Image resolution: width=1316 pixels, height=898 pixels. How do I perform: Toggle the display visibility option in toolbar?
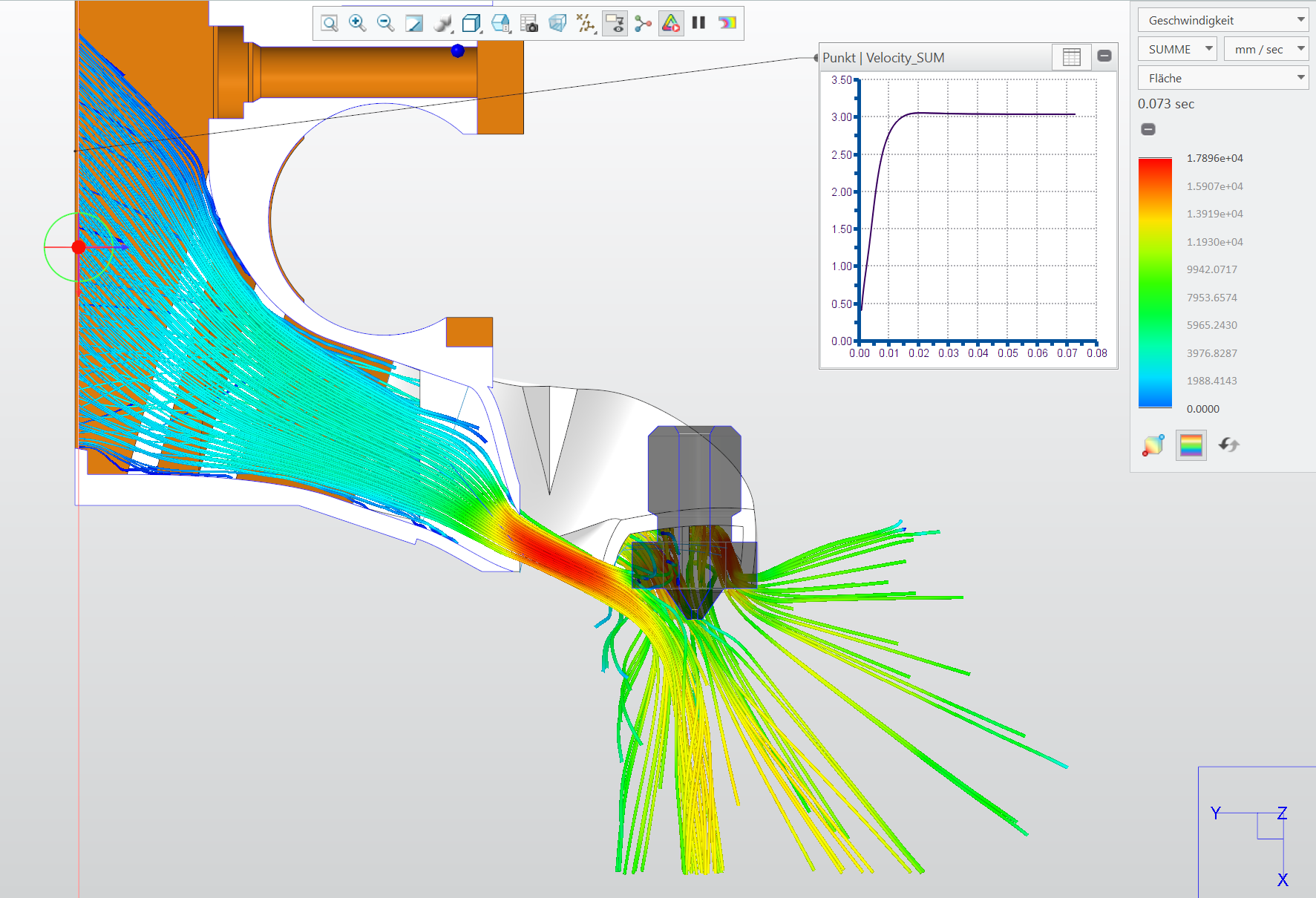pyautogui.click(x=614, y=23)
